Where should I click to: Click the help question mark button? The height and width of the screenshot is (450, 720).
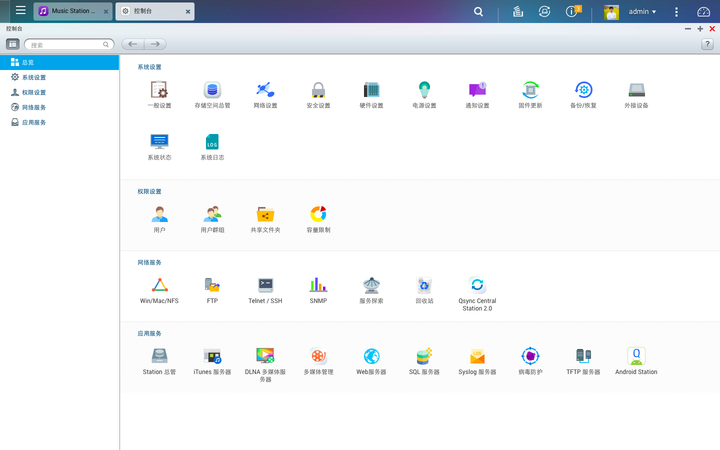[x=707, y=44]
